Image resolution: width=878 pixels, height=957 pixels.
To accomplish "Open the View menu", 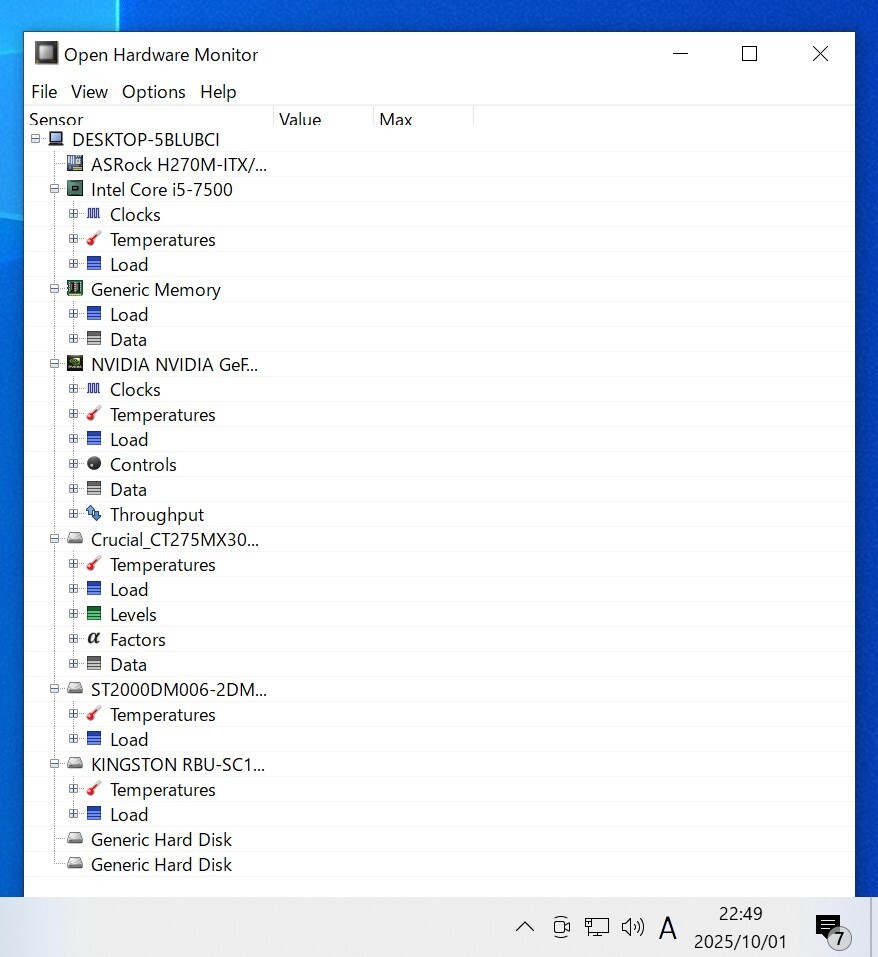I will (x=89, y=92).
